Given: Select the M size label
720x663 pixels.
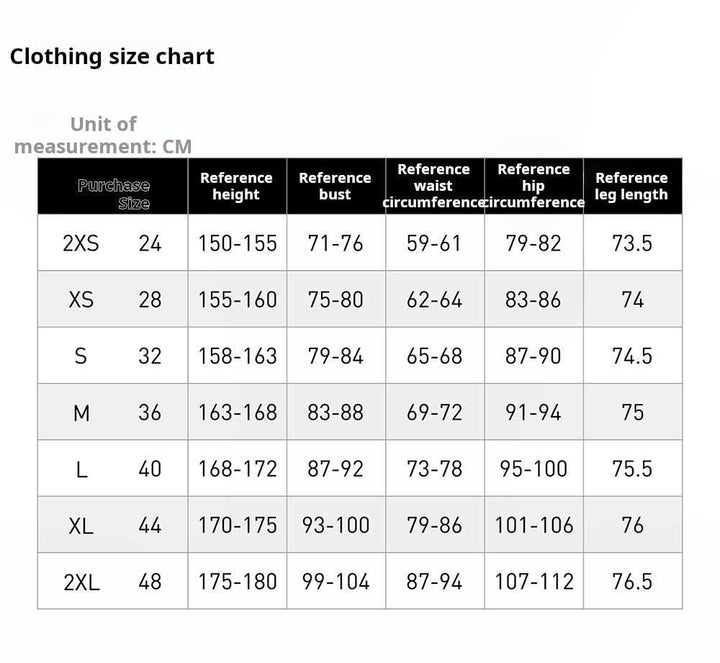Looking at the screenshot, I should tap(81, 412).
